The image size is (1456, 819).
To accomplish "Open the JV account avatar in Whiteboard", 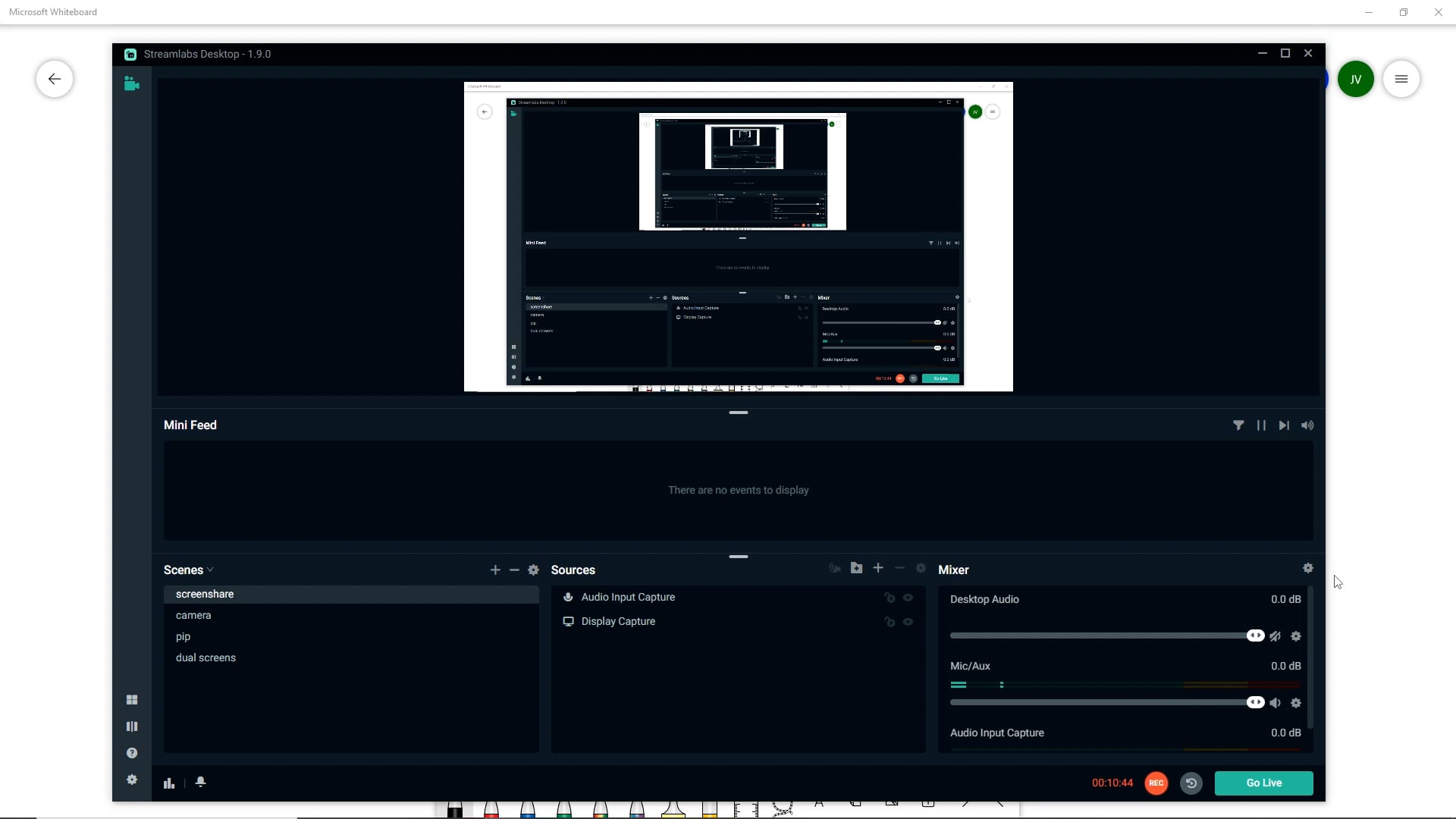I will click(x=1355, y=79).
